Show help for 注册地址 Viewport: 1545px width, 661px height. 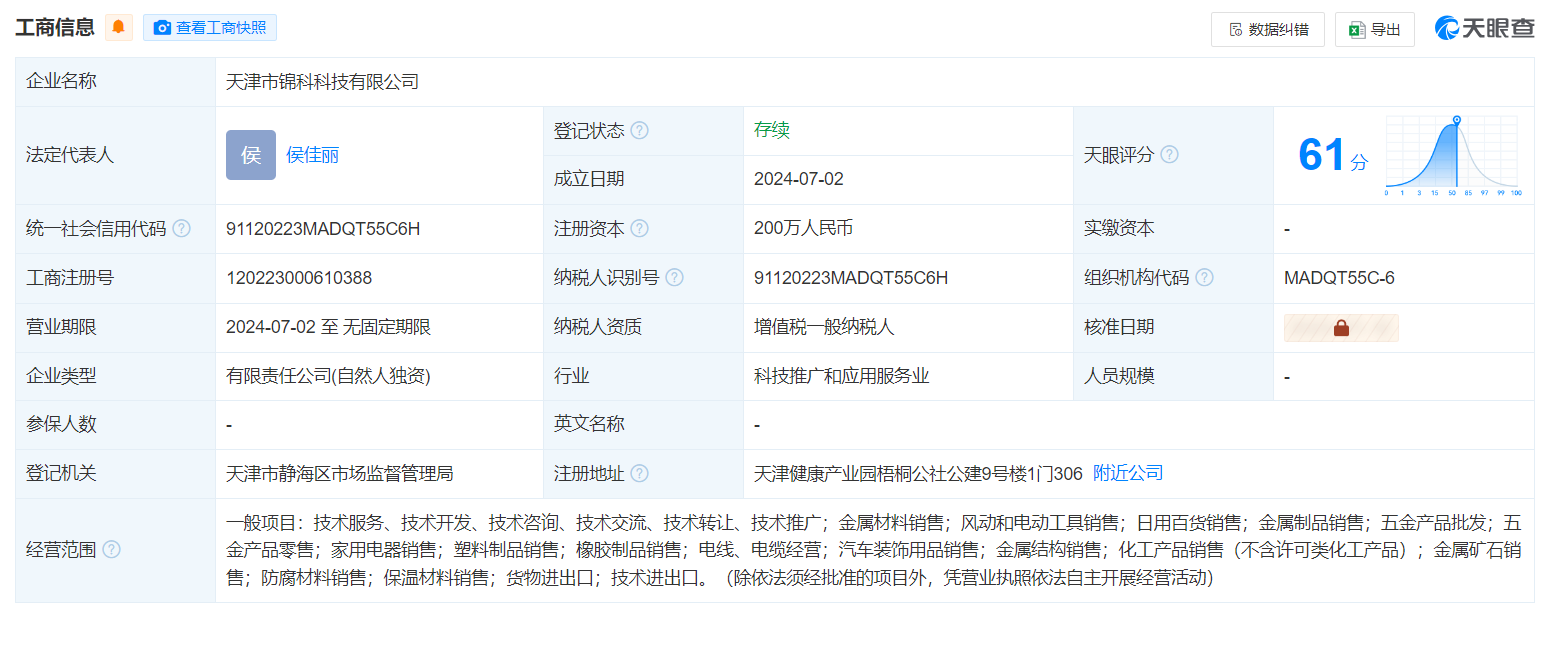click(639, 474)
